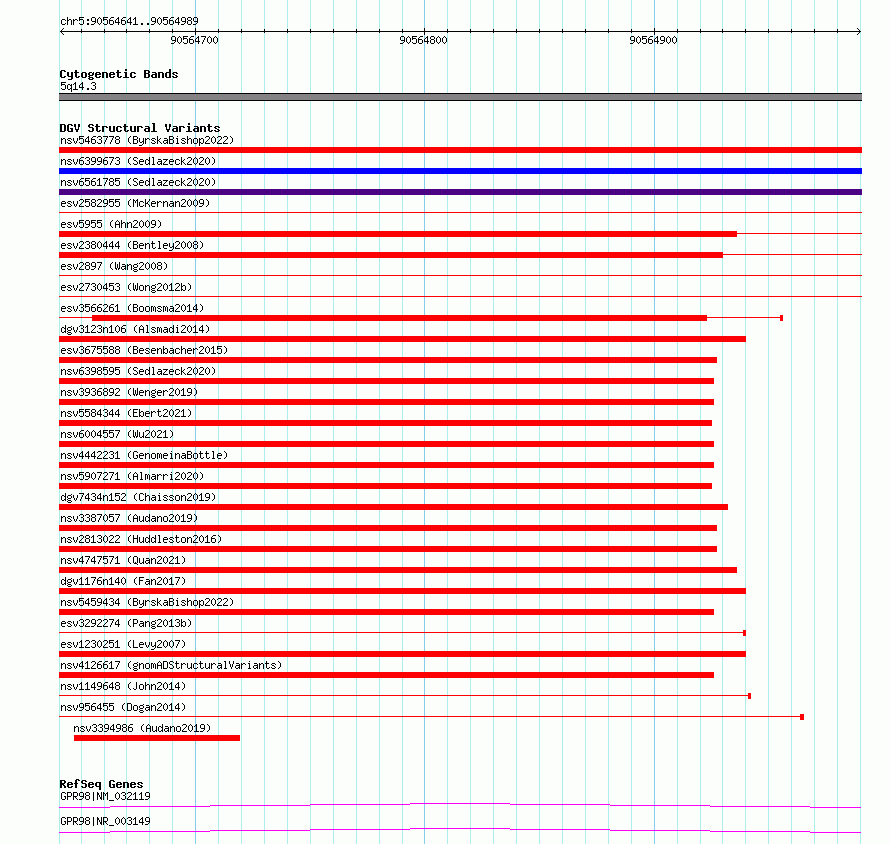The image size is (890, 844).
Task: Click the 90564700 ruler position label
Action: tap(194, 40)
